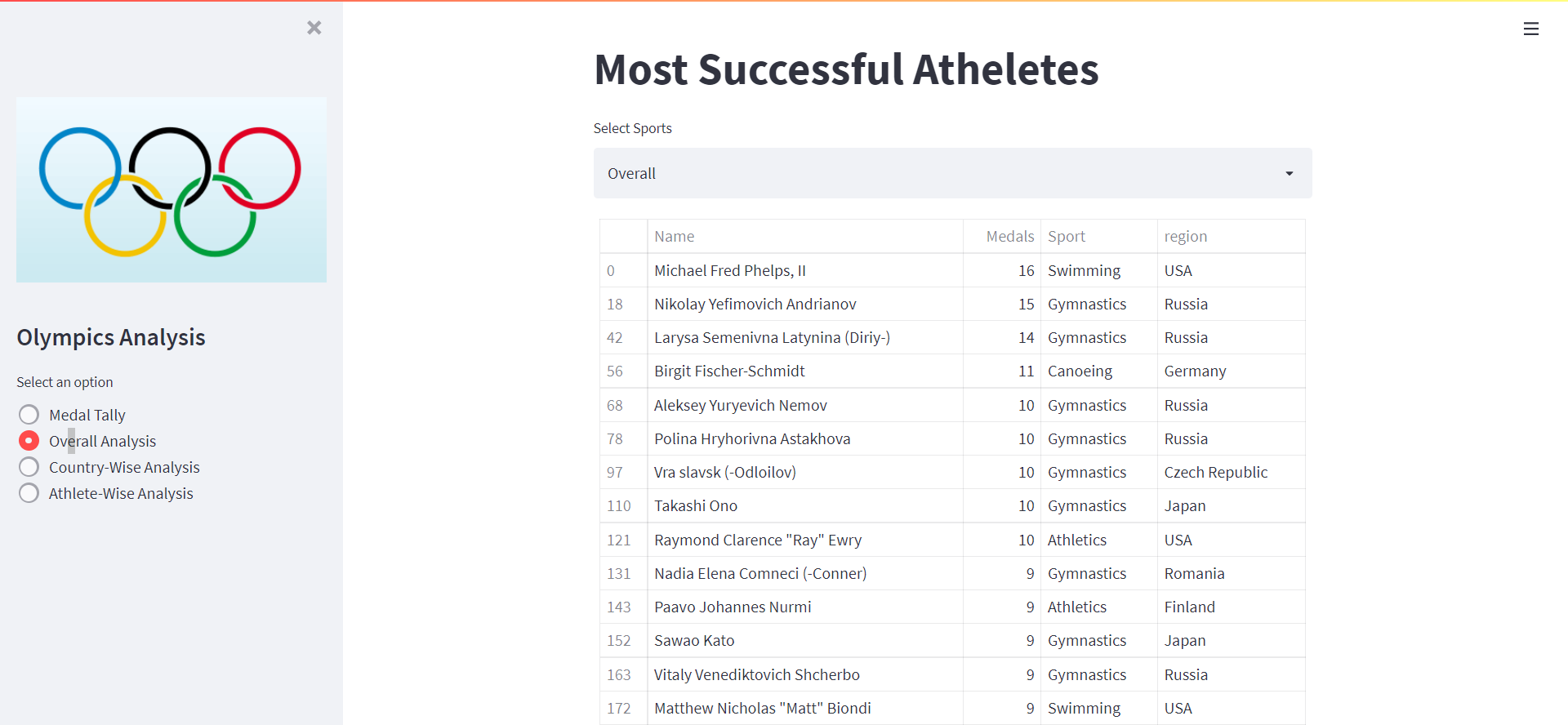Click the region column header
Screen dimensions: 1568x725
tap(1186, 236)
